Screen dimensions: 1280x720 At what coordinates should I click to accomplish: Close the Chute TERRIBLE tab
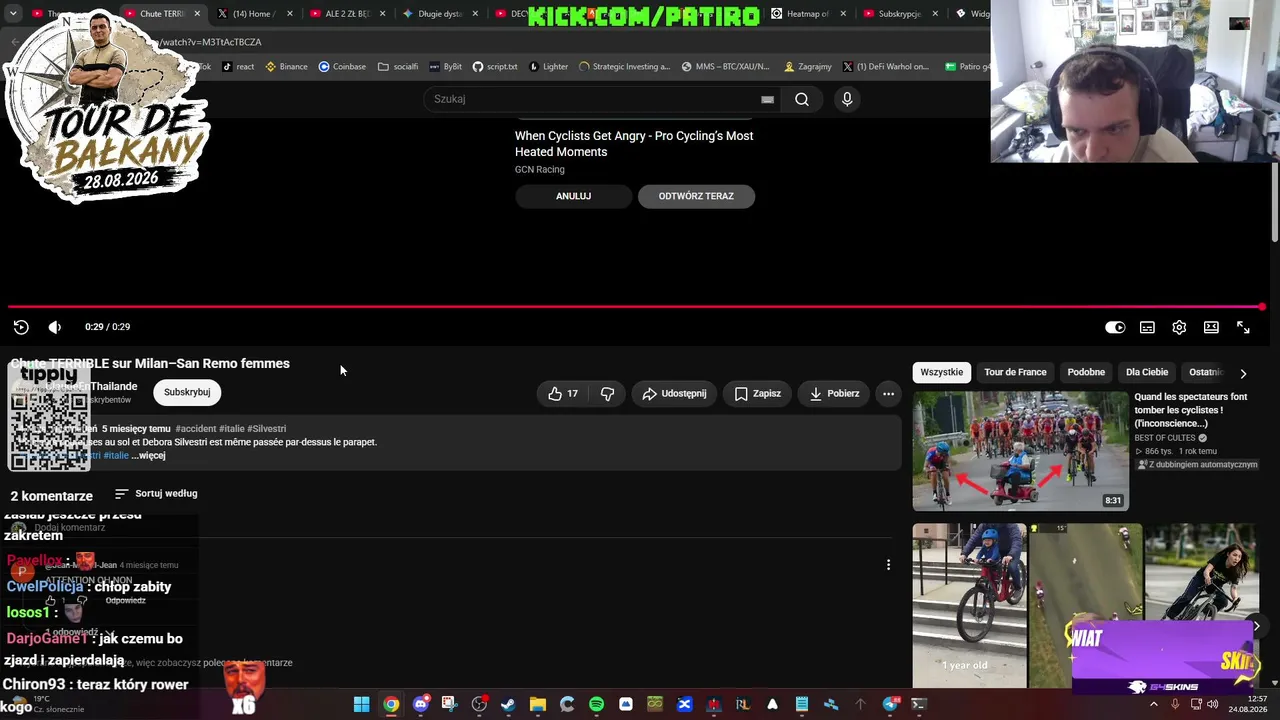pyautogui.click(x=197, y=14)
